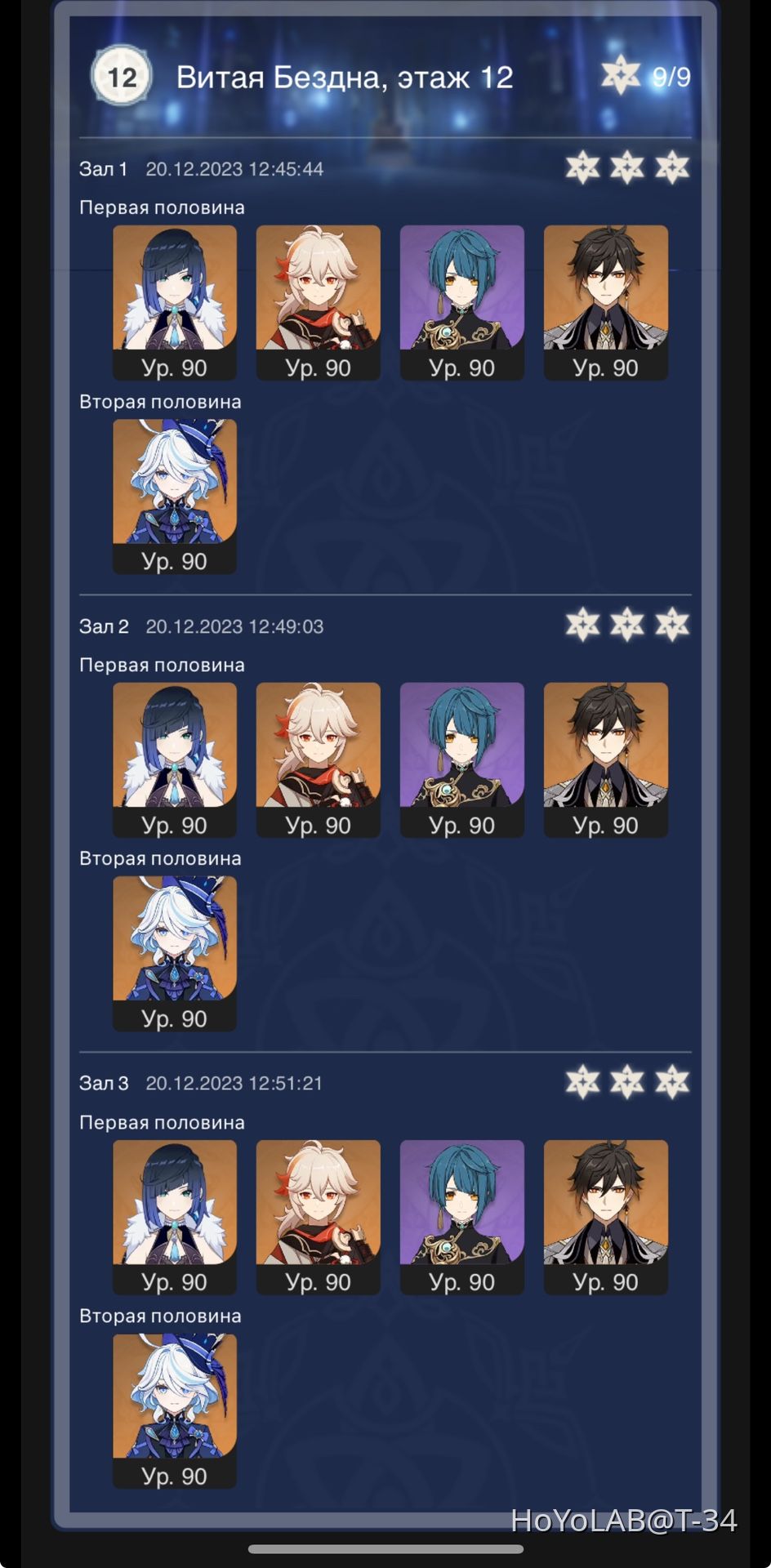Tap the home indicator bar at bottom
771x1568 pixels.
[x=385, y=1549]
